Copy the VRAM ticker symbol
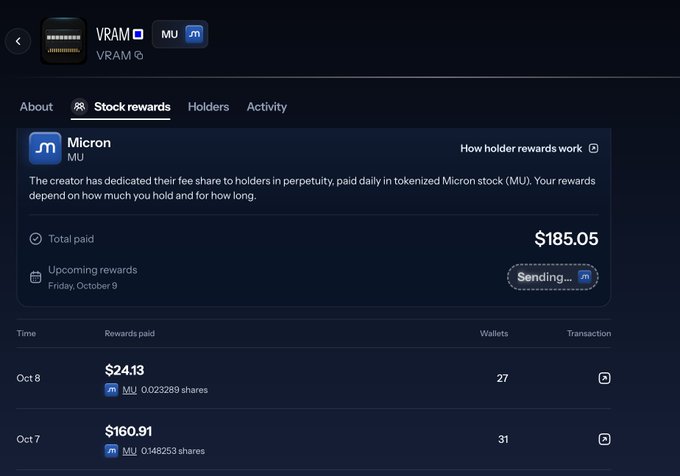The image size is (680, 476). (139, 55)
